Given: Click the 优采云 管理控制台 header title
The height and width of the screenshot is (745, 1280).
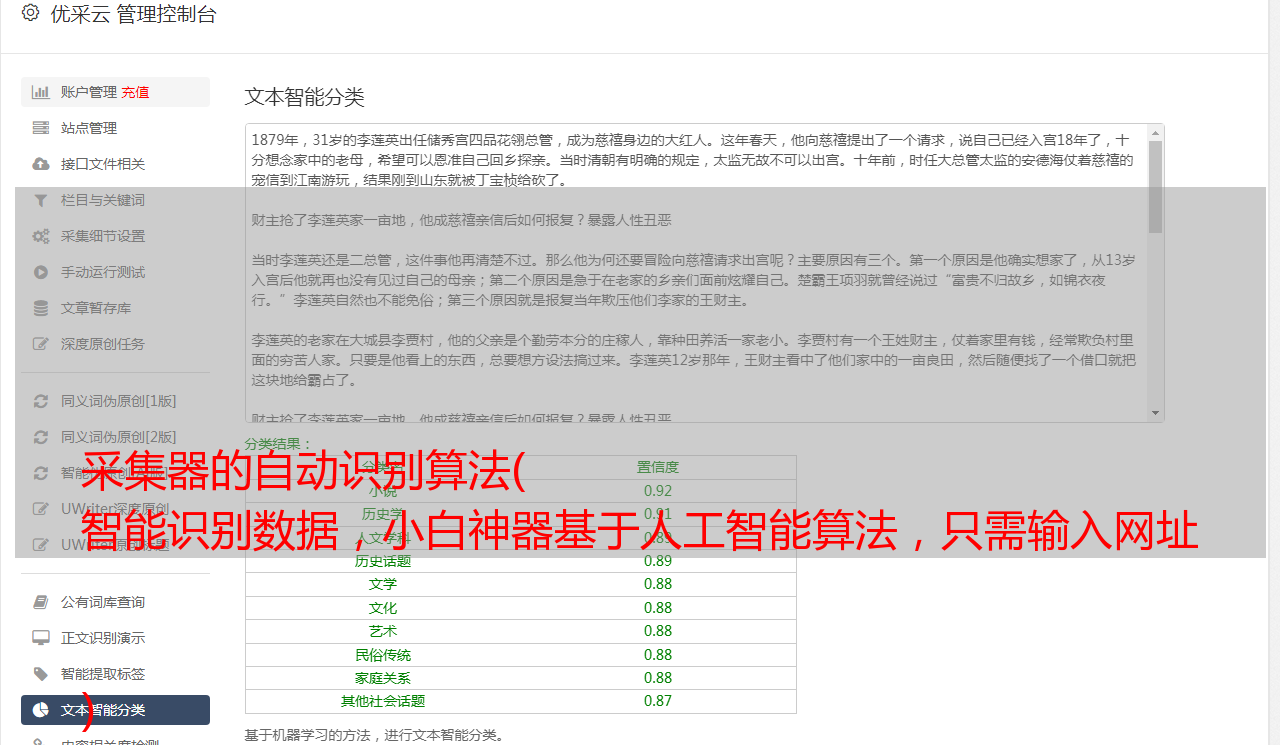Looking at the screenshot, I should pos(133,14).
